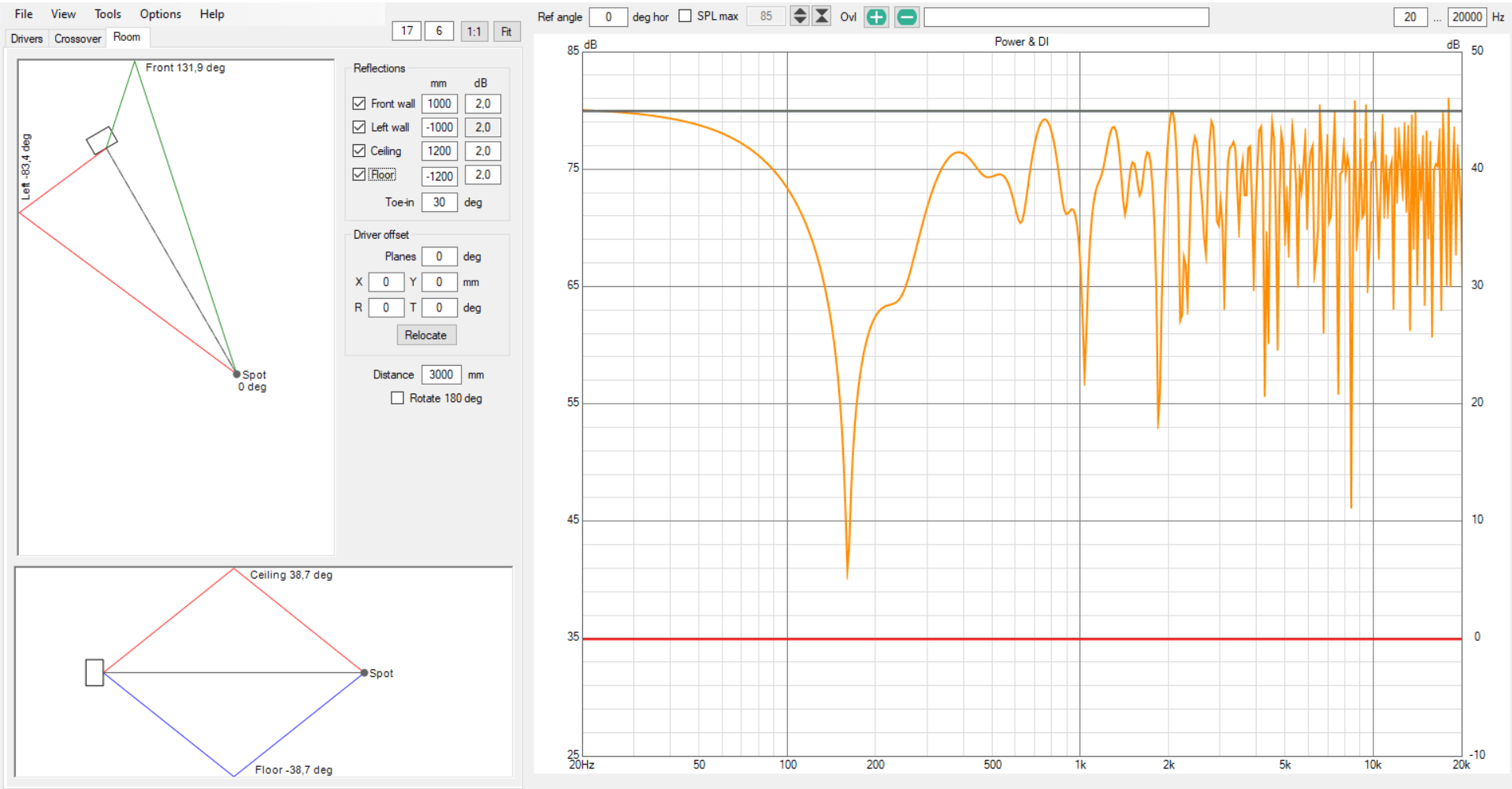Click the room field showing 6

coord(439,31)
